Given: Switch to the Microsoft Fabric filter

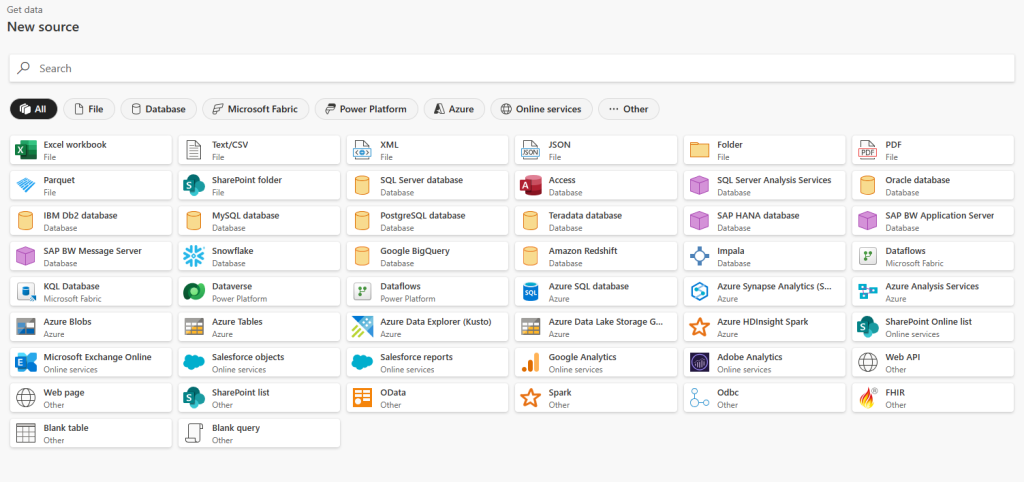Looking at the screenshot, I should pyautogui.click(x=255, y=109).
